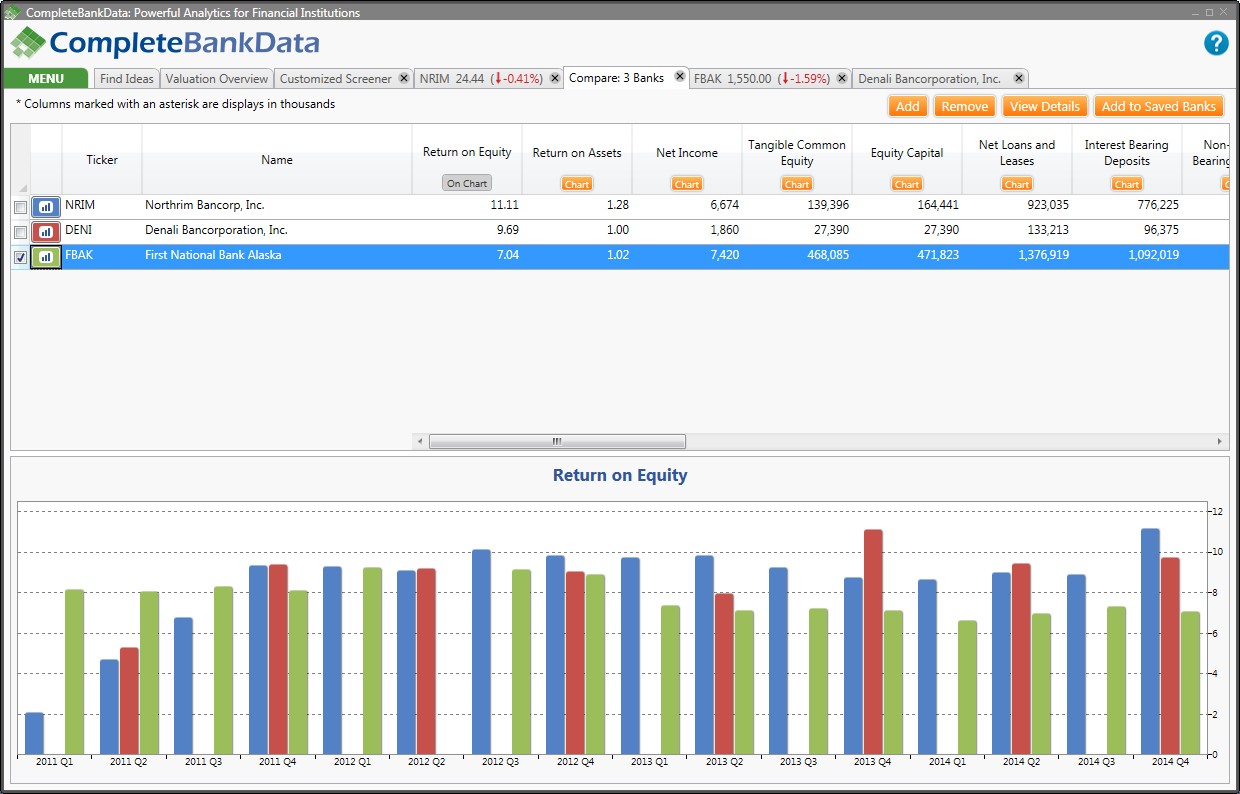Click the Return on Equity column header
The height and width of the screenshot is (794, 1240).
pyautogui.click(x=467, y=152)
